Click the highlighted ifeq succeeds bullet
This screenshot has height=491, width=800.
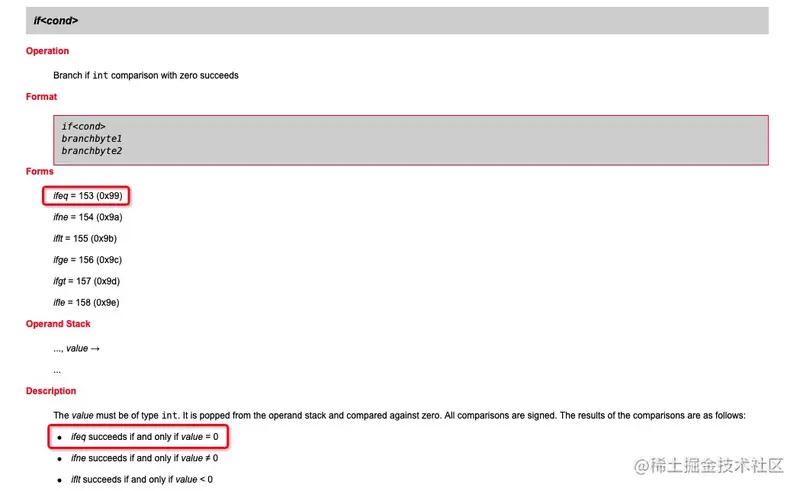pyautogui.click(x=138, y=437)
